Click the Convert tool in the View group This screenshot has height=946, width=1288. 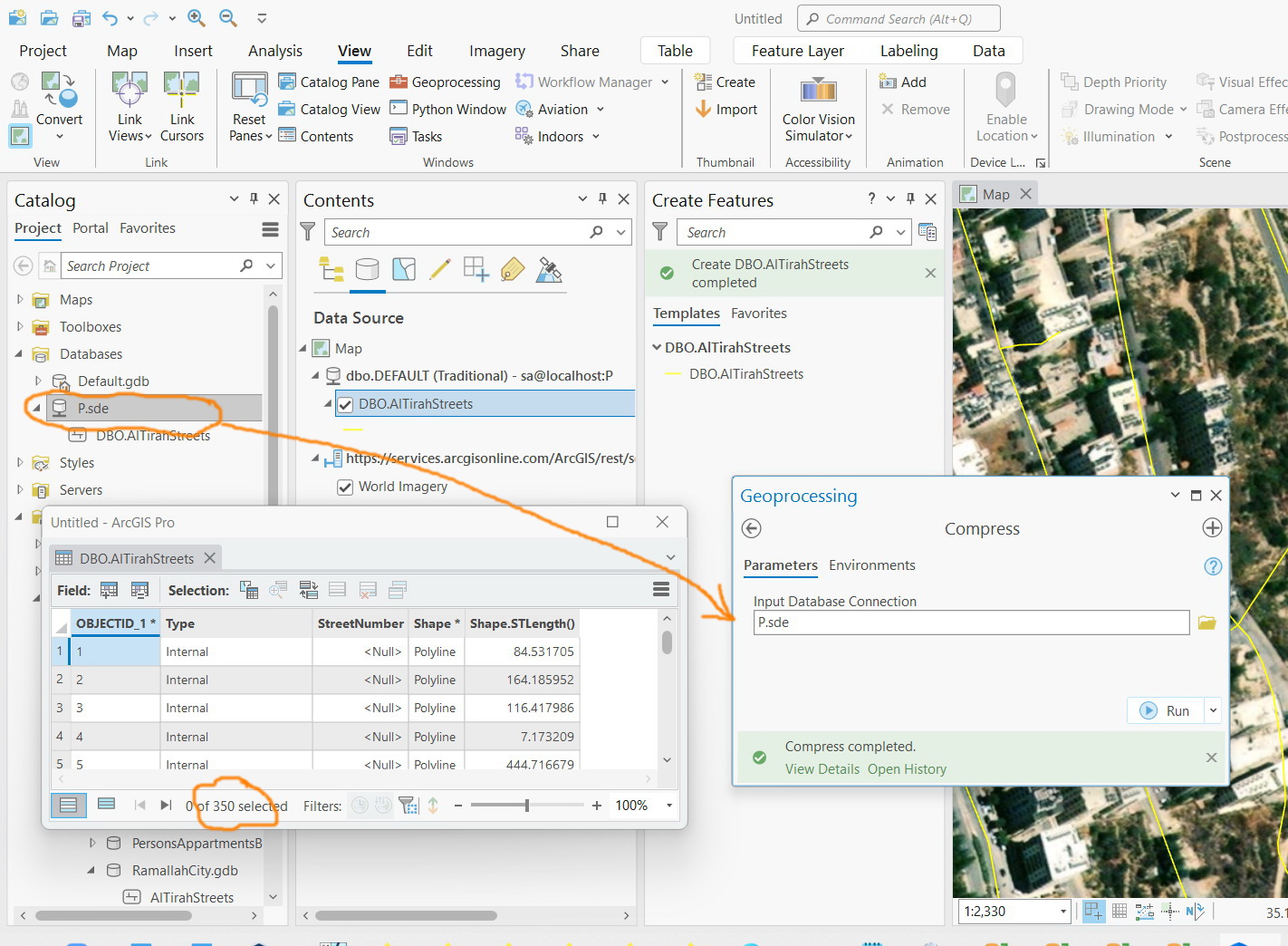60,100
